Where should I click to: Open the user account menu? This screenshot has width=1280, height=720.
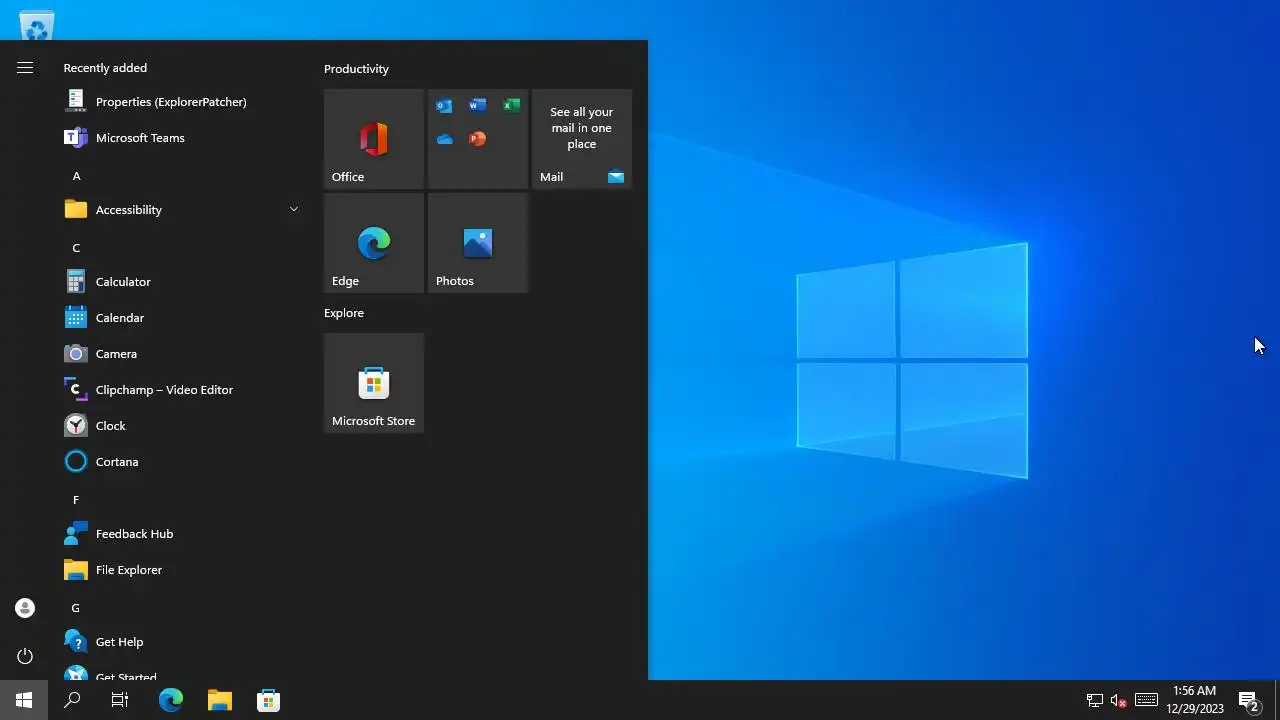click(25, 608)
